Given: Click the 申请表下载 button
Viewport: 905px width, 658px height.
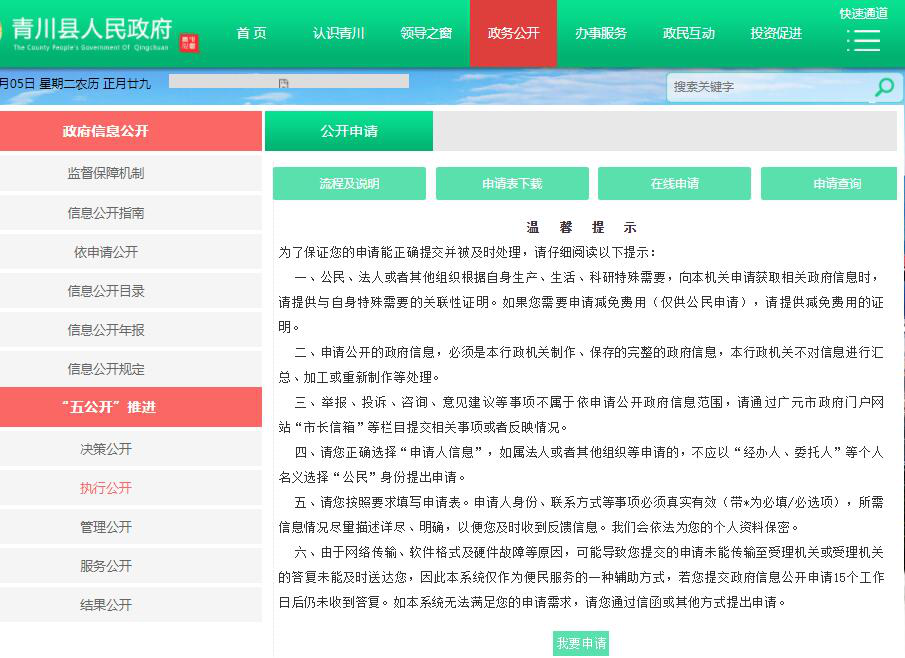Looking at the screenshot, I should 512,184.
